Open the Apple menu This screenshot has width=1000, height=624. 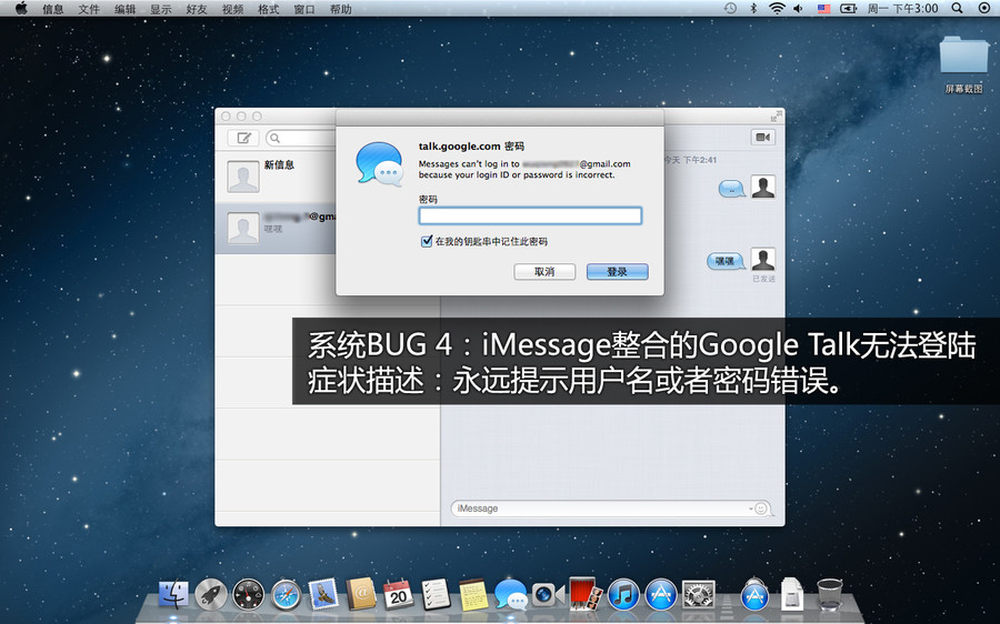(x=20, y=8)
